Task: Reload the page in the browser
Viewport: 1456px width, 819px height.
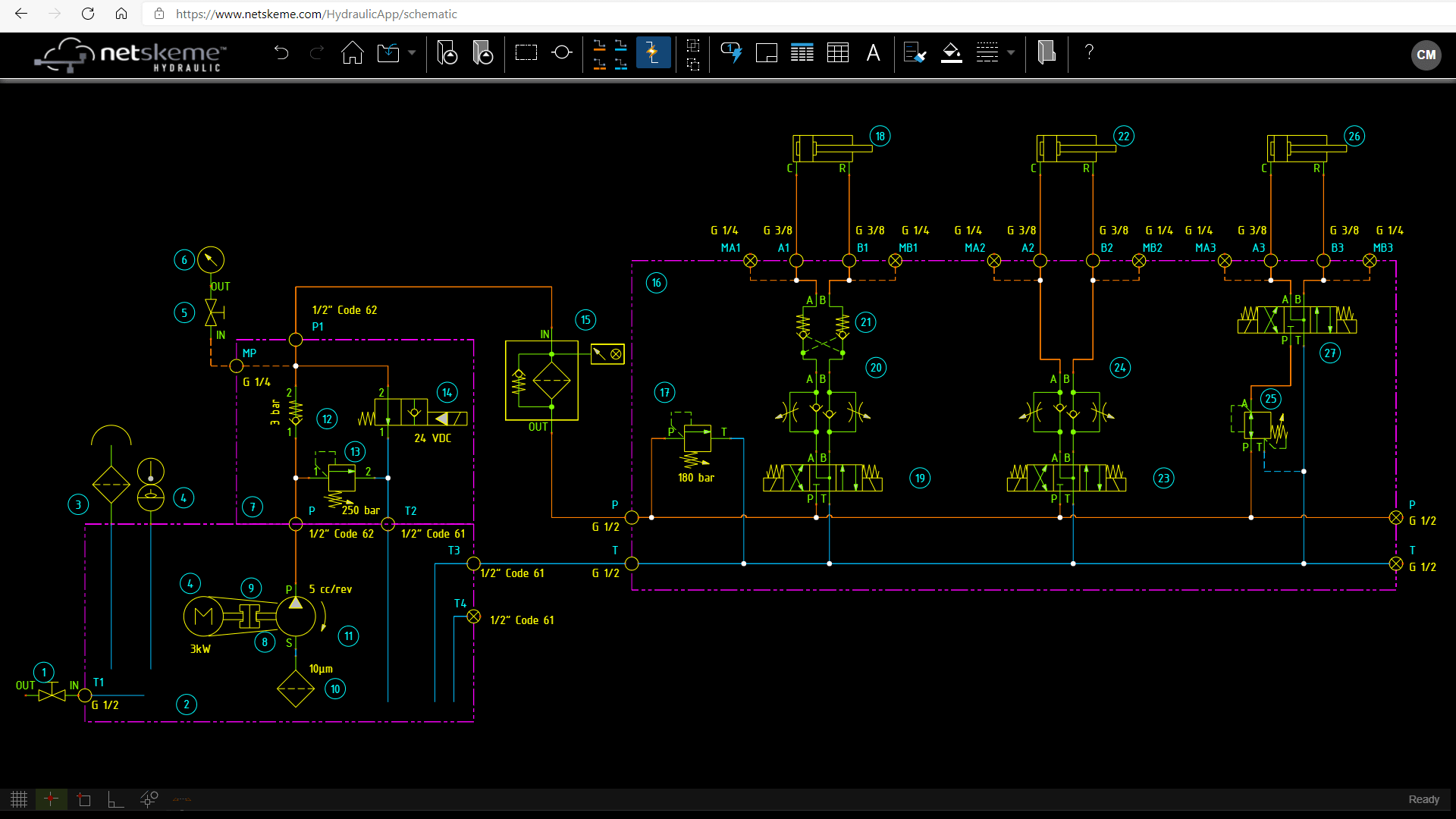Action: (x=88, y=14)
